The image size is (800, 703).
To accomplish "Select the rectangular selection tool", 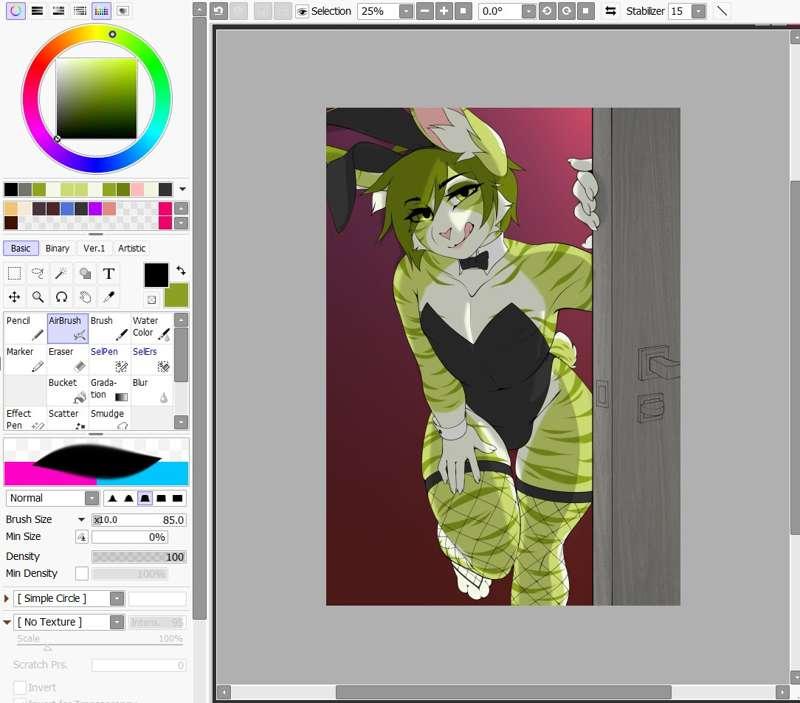I will [x=14, y=274].
